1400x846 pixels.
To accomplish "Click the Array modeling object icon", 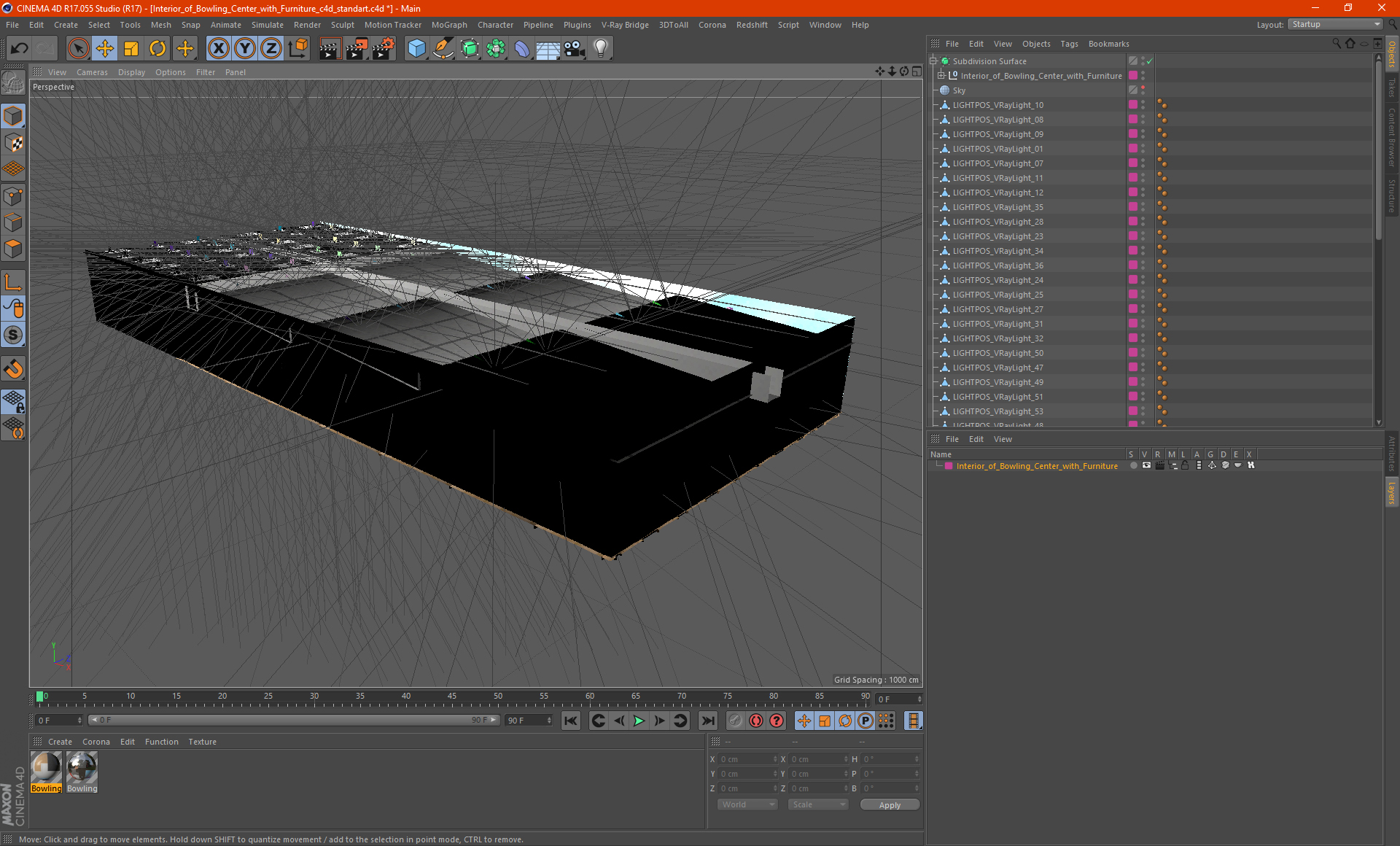I will click(496, 49).
